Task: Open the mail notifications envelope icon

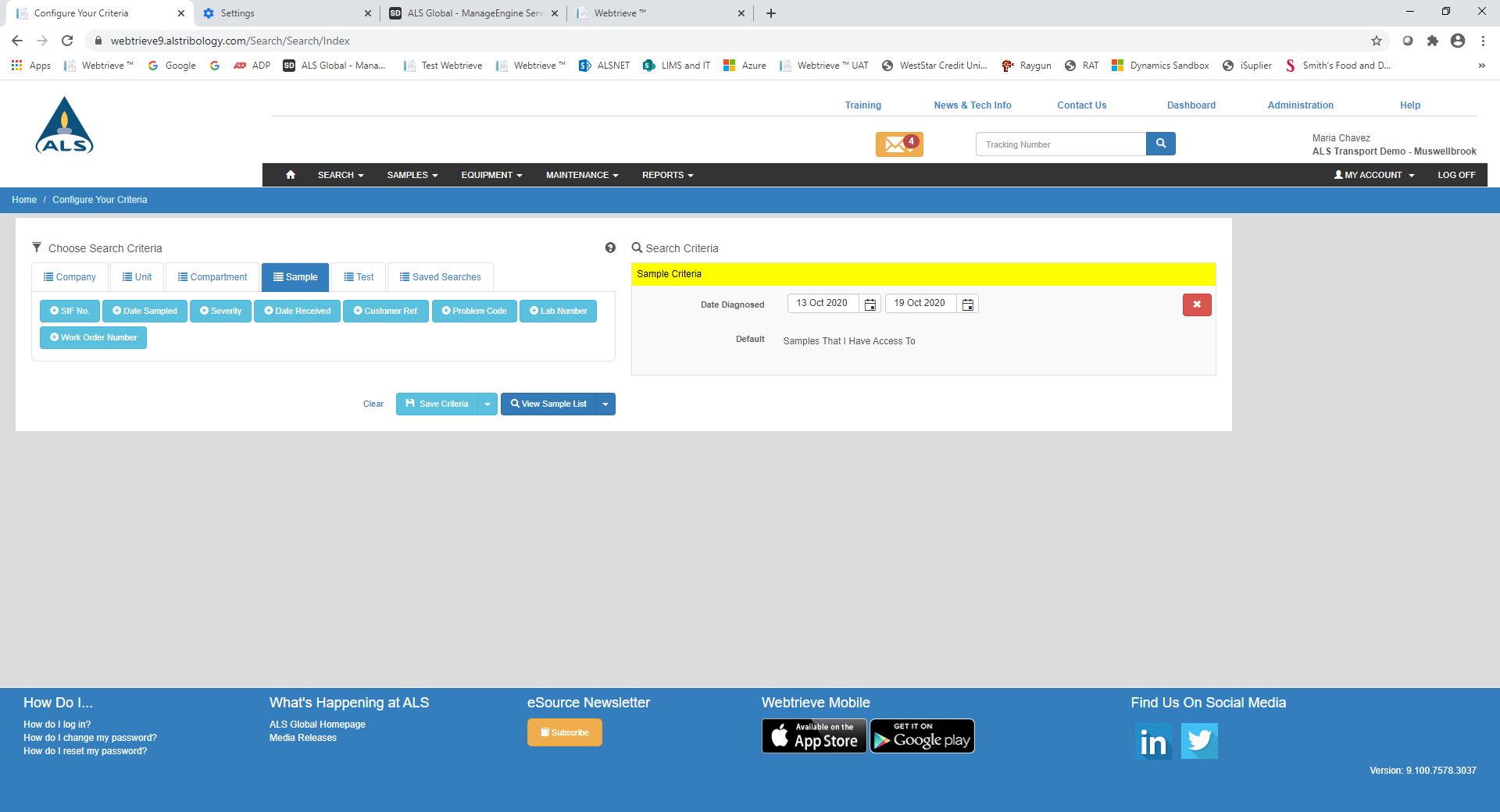Action: (898, 144)
